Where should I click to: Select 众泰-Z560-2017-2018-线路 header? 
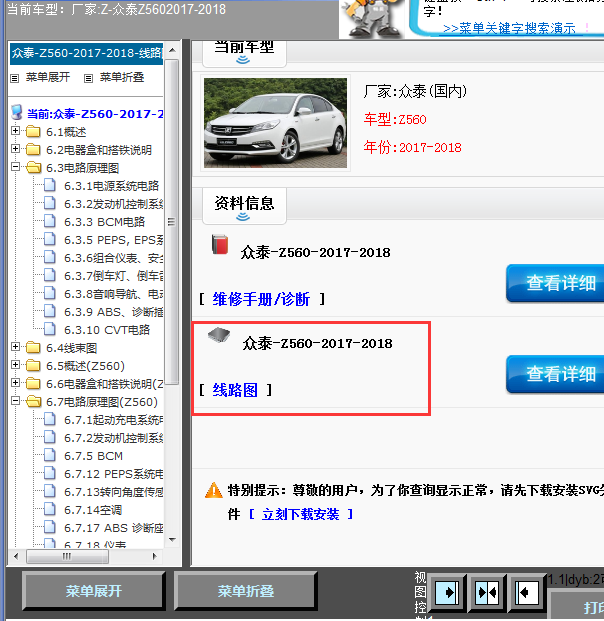(86, 53)
